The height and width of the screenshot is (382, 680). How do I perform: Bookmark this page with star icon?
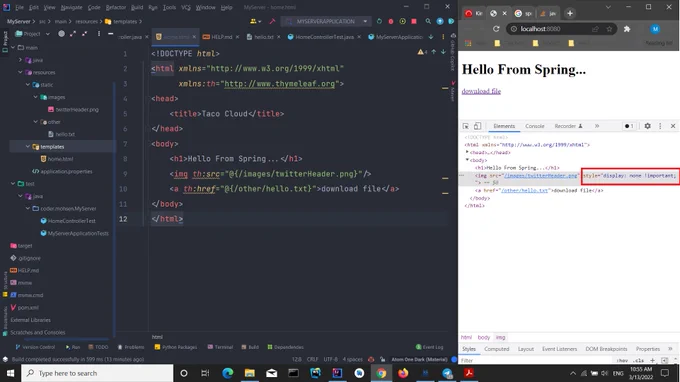click(x=609, y=29)
